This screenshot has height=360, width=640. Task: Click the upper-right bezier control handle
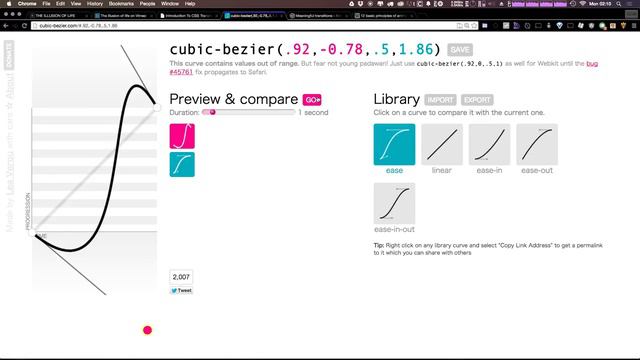(157, 107)
